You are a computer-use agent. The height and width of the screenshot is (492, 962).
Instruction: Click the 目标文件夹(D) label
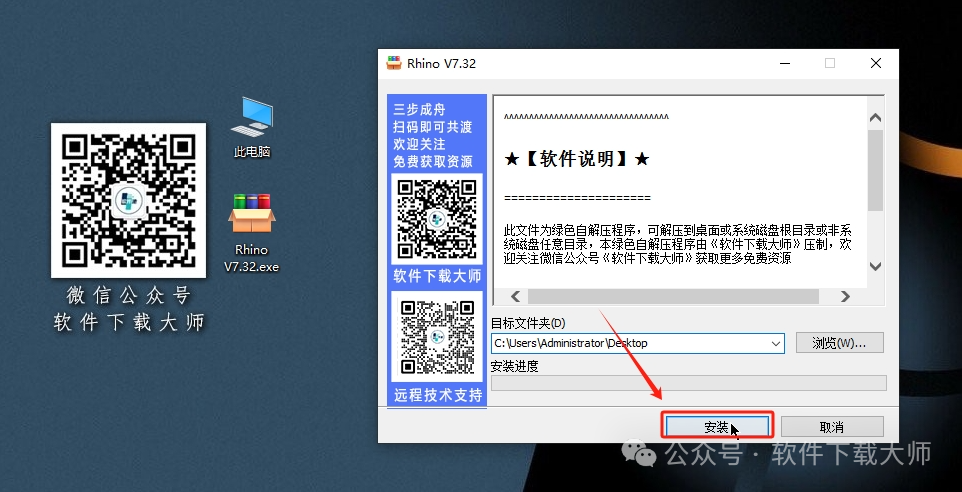528,323
